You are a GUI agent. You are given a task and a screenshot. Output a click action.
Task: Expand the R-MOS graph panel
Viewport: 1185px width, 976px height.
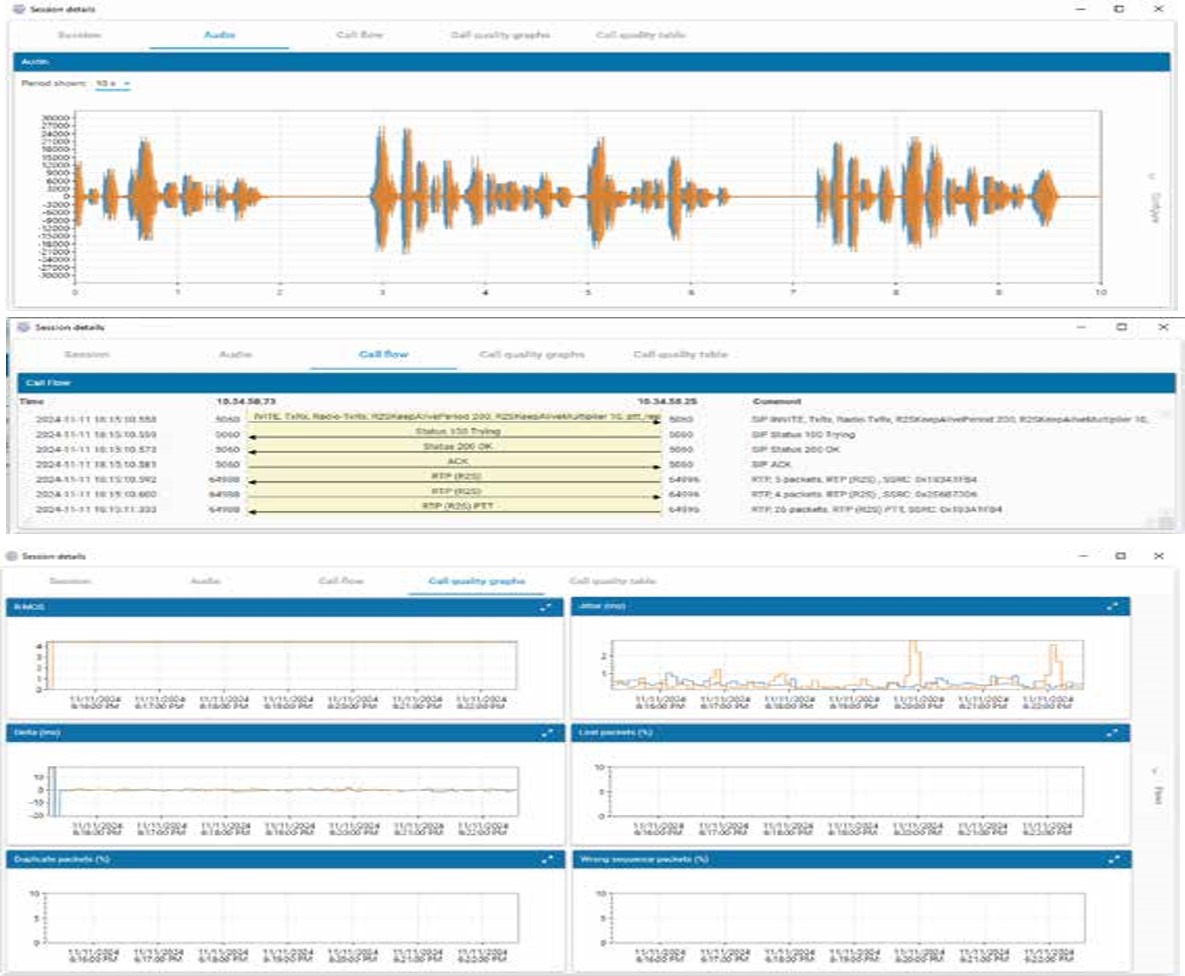(x=547, y=607)
